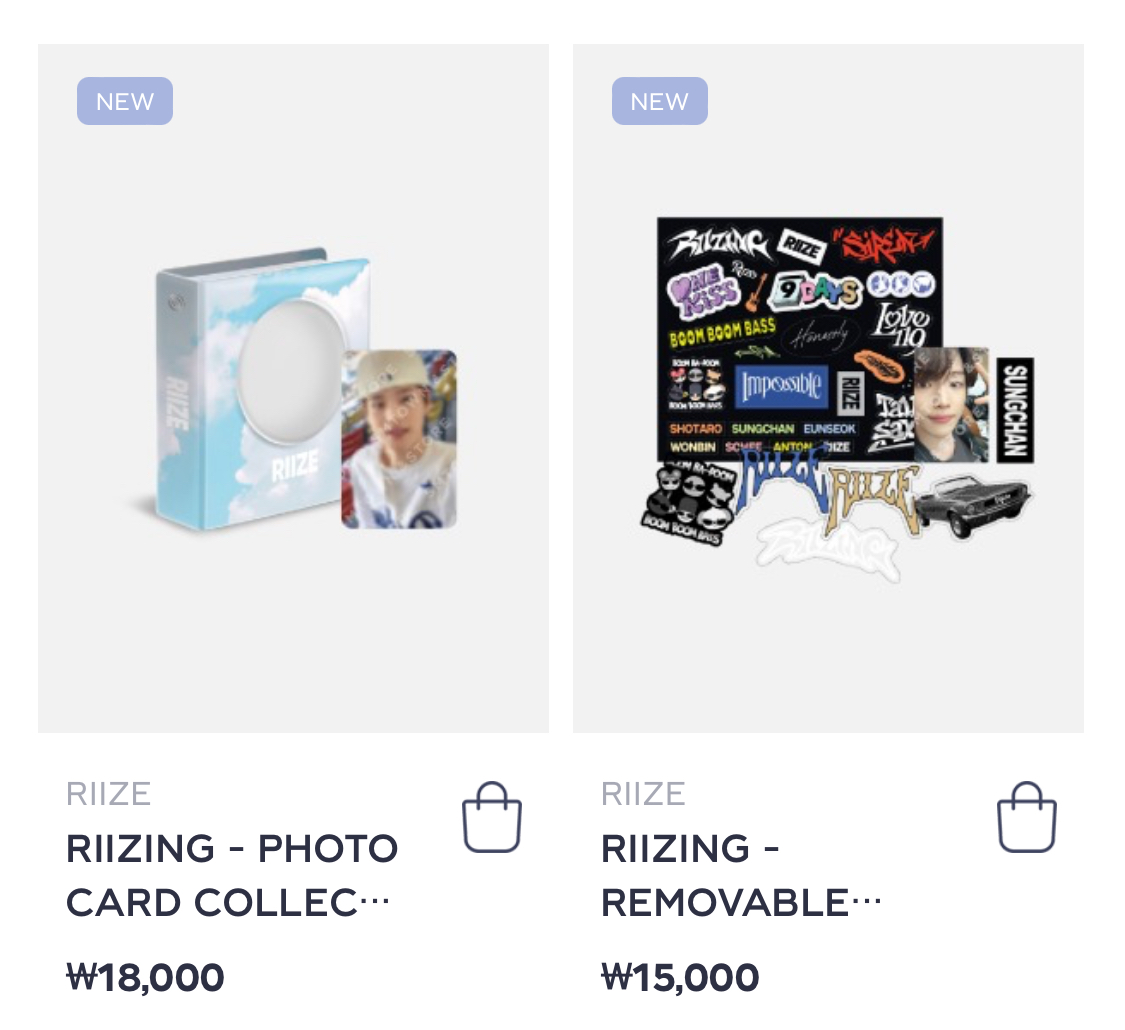Click the convertible car sticker
This screenshot has height=1030, width=1125.
974,504
